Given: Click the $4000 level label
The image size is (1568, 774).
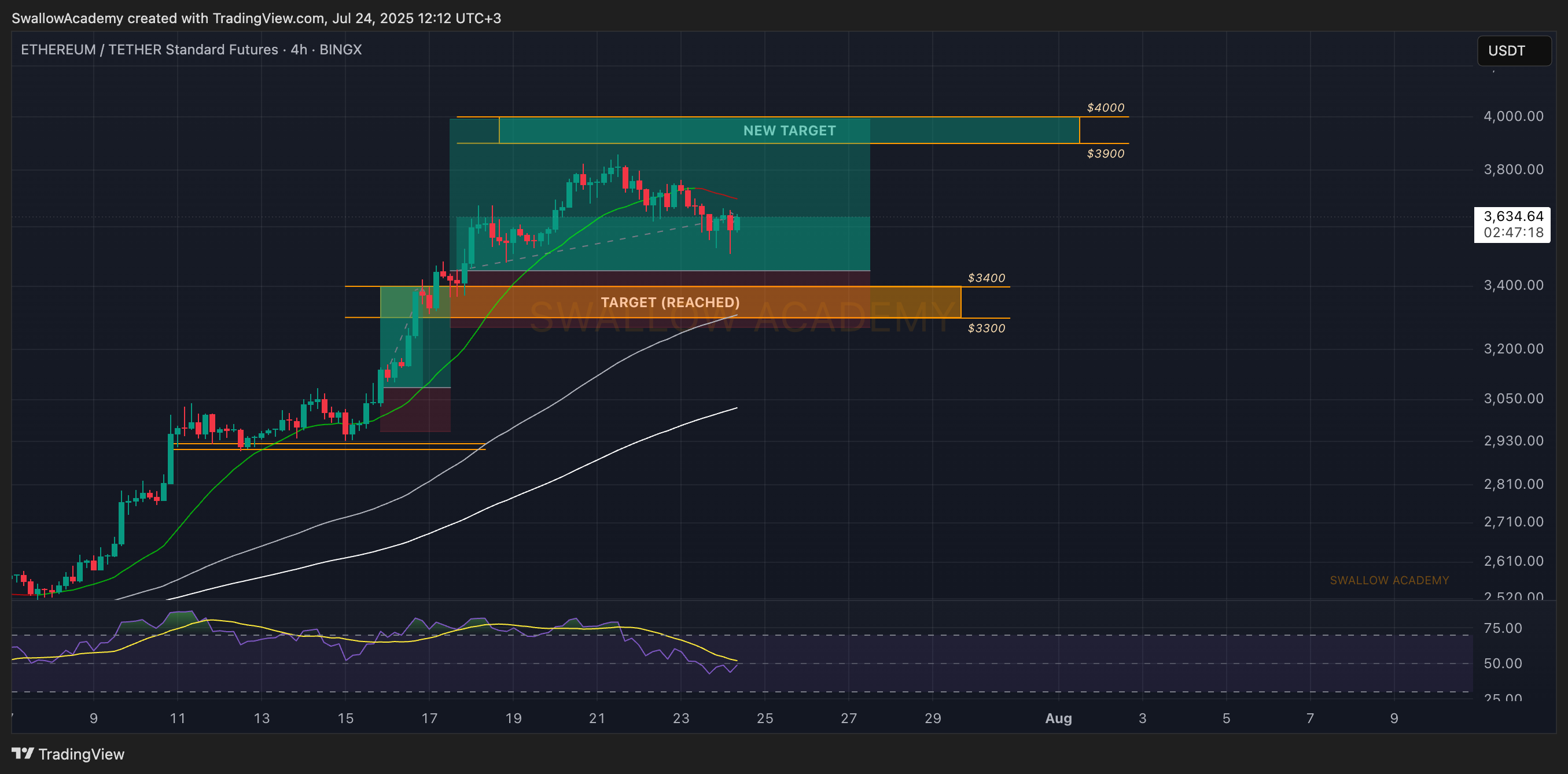Looking at the screenshot, I should tap(1105, 107).
